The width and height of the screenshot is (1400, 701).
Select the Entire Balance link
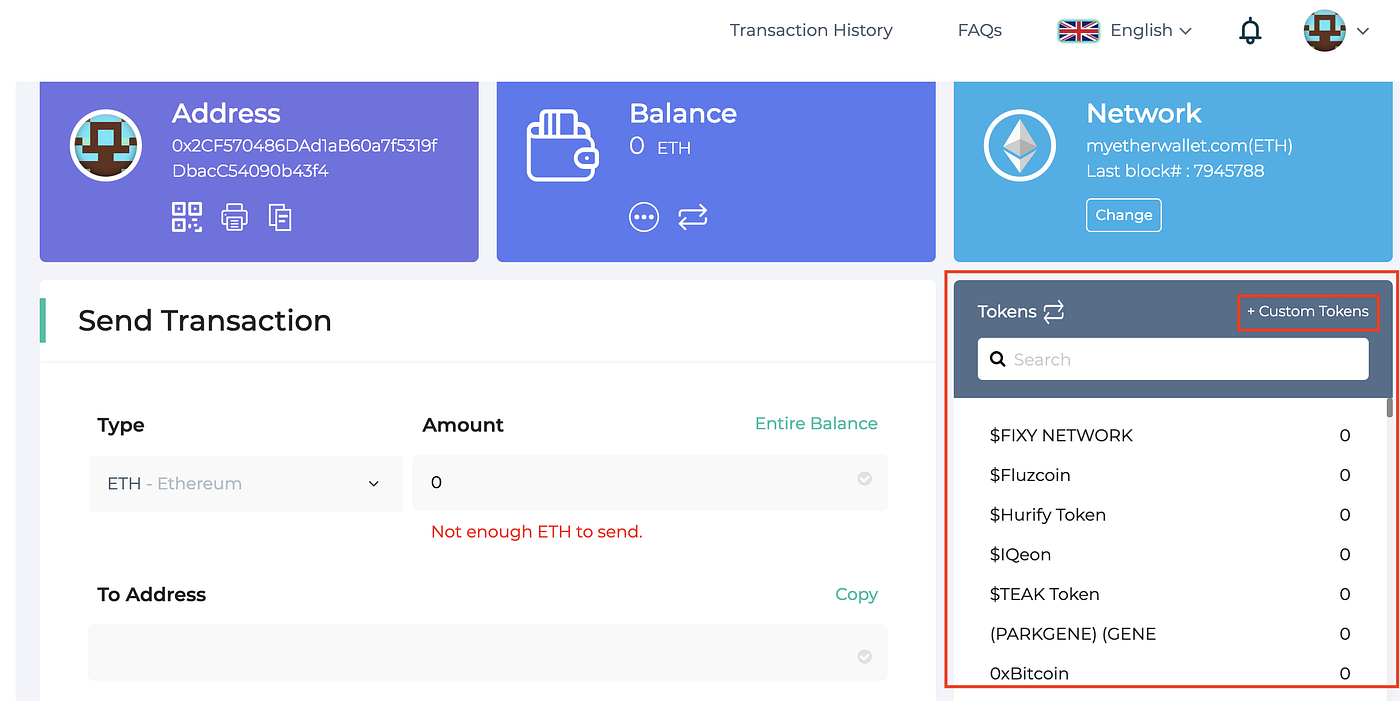816,423
